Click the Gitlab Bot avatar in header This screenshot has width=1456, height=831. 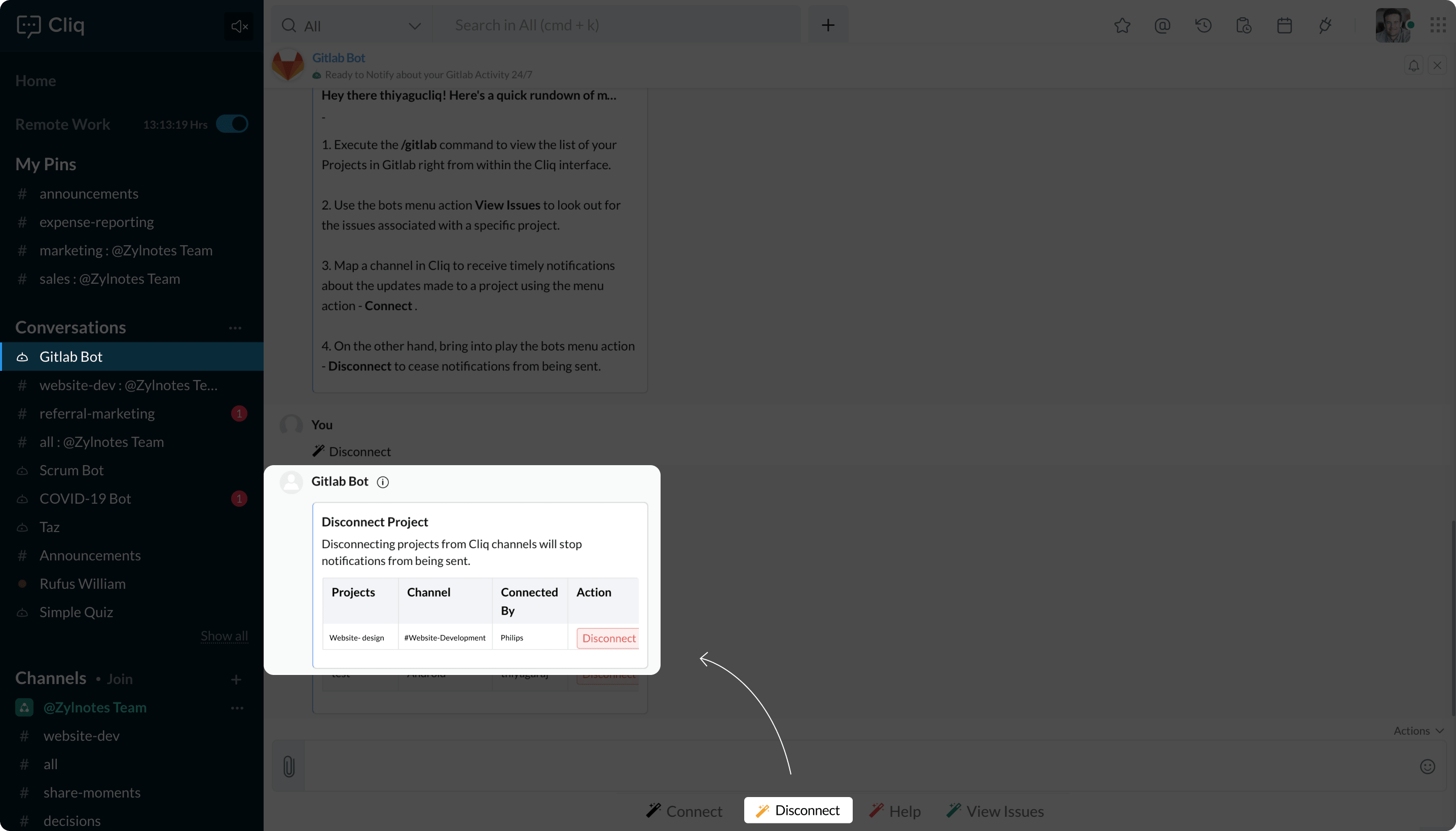tap(288, 65)
